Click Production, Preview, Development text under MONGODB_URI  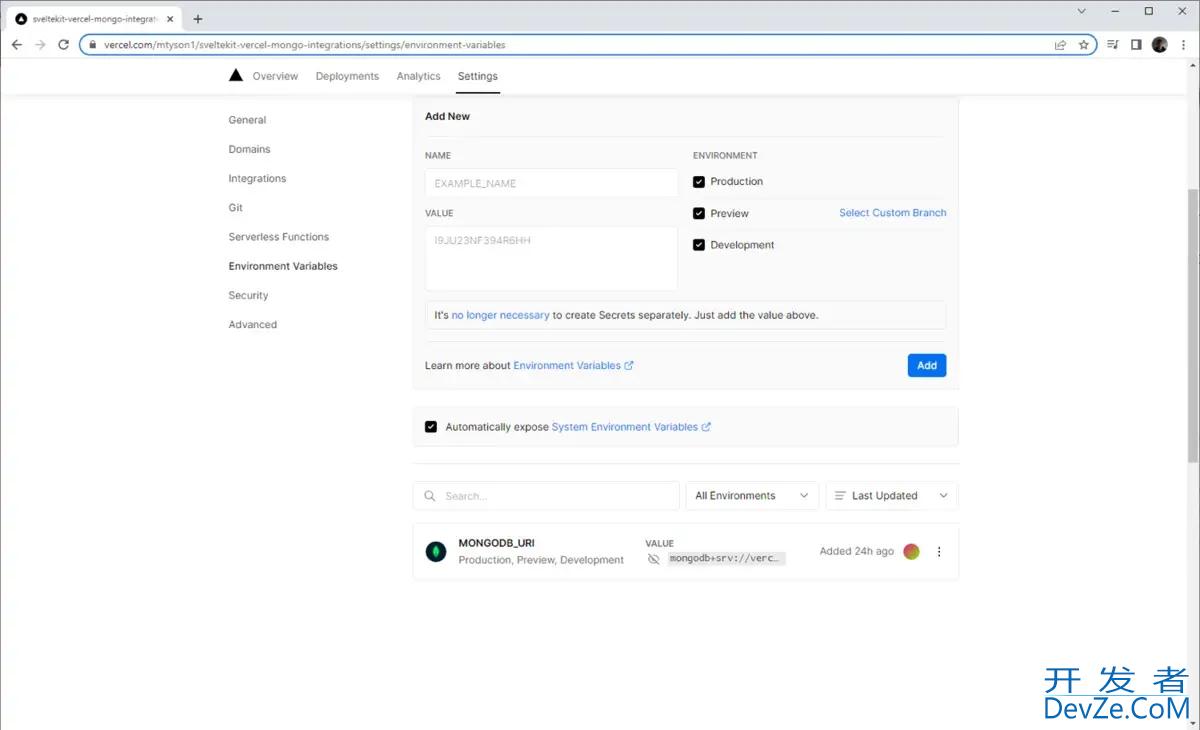(x=541, y=560)
